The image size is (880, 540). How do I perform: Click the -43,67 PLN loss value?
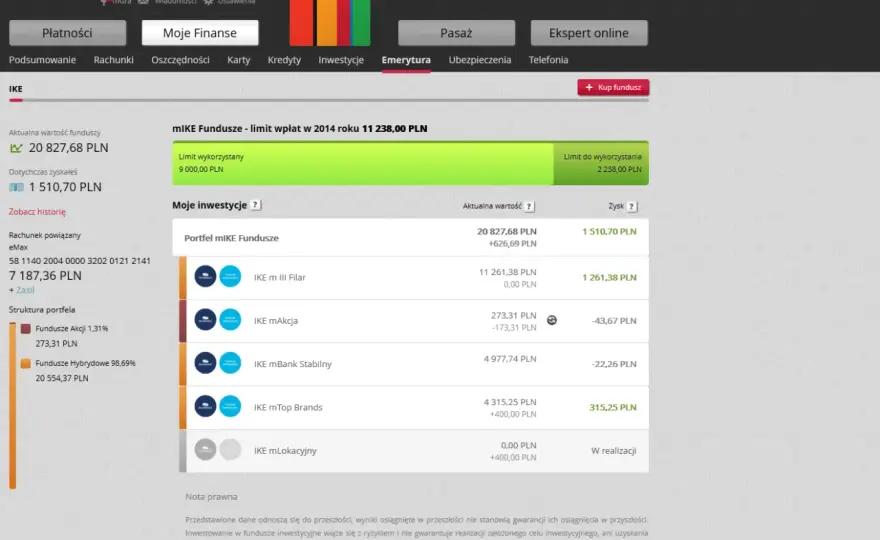point(614,321)
